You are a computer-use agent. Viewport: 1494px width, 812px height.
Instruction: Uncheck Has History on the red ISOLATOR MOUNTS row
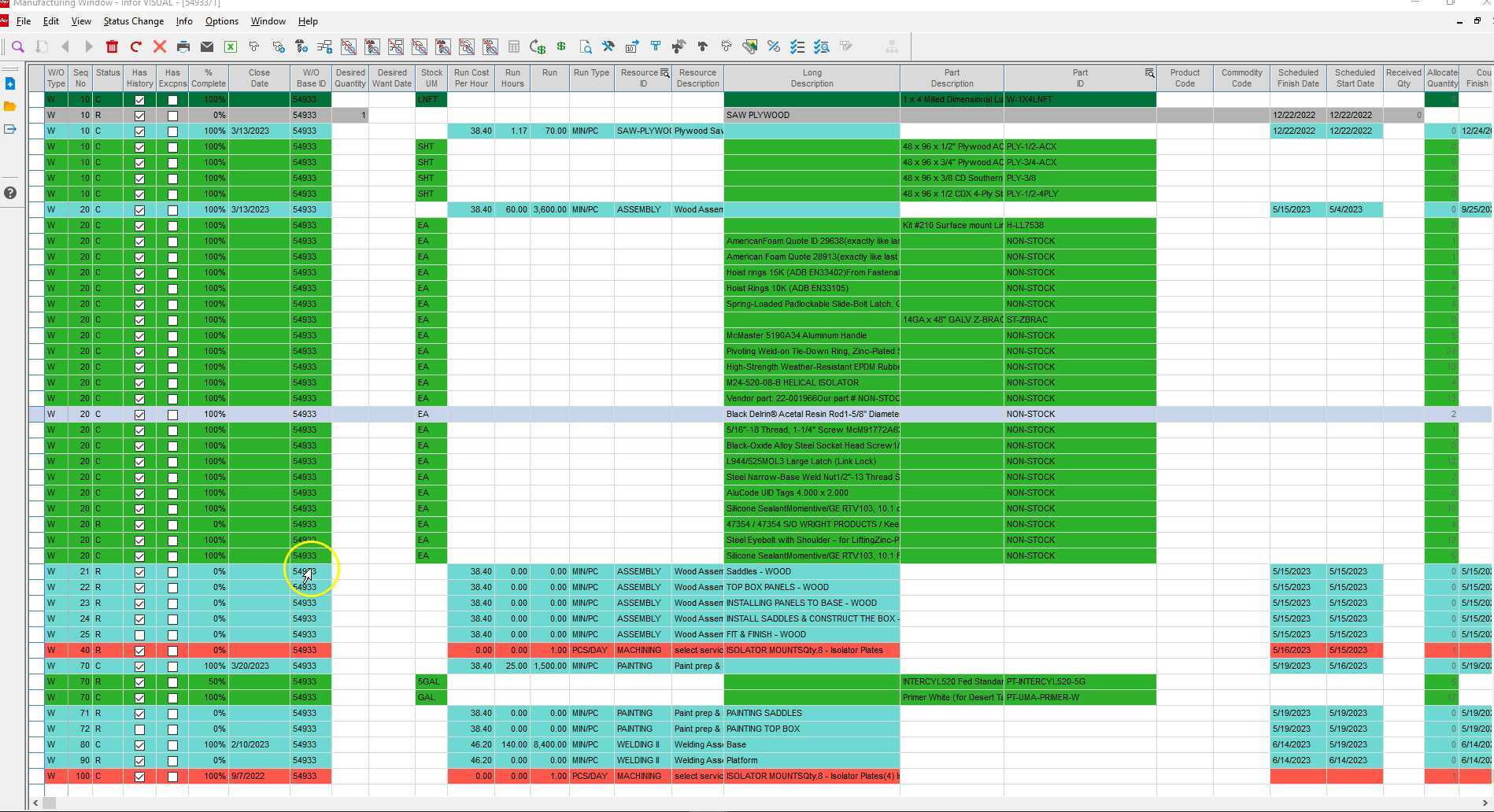click(x=139, y=650)
